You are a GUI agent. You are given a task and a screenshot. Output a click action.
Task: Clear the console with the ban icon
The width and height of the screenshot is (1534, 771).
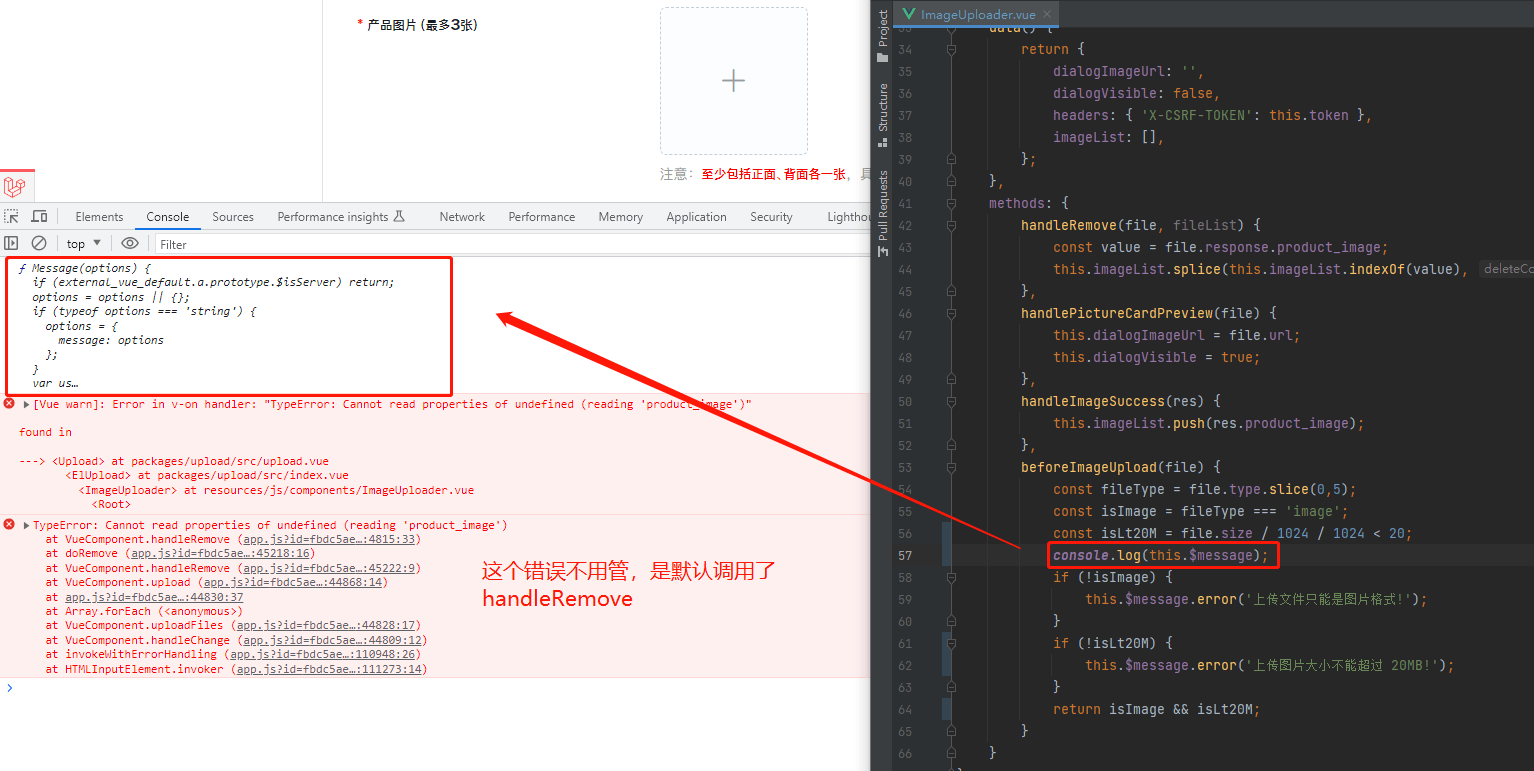coord(39,243)
